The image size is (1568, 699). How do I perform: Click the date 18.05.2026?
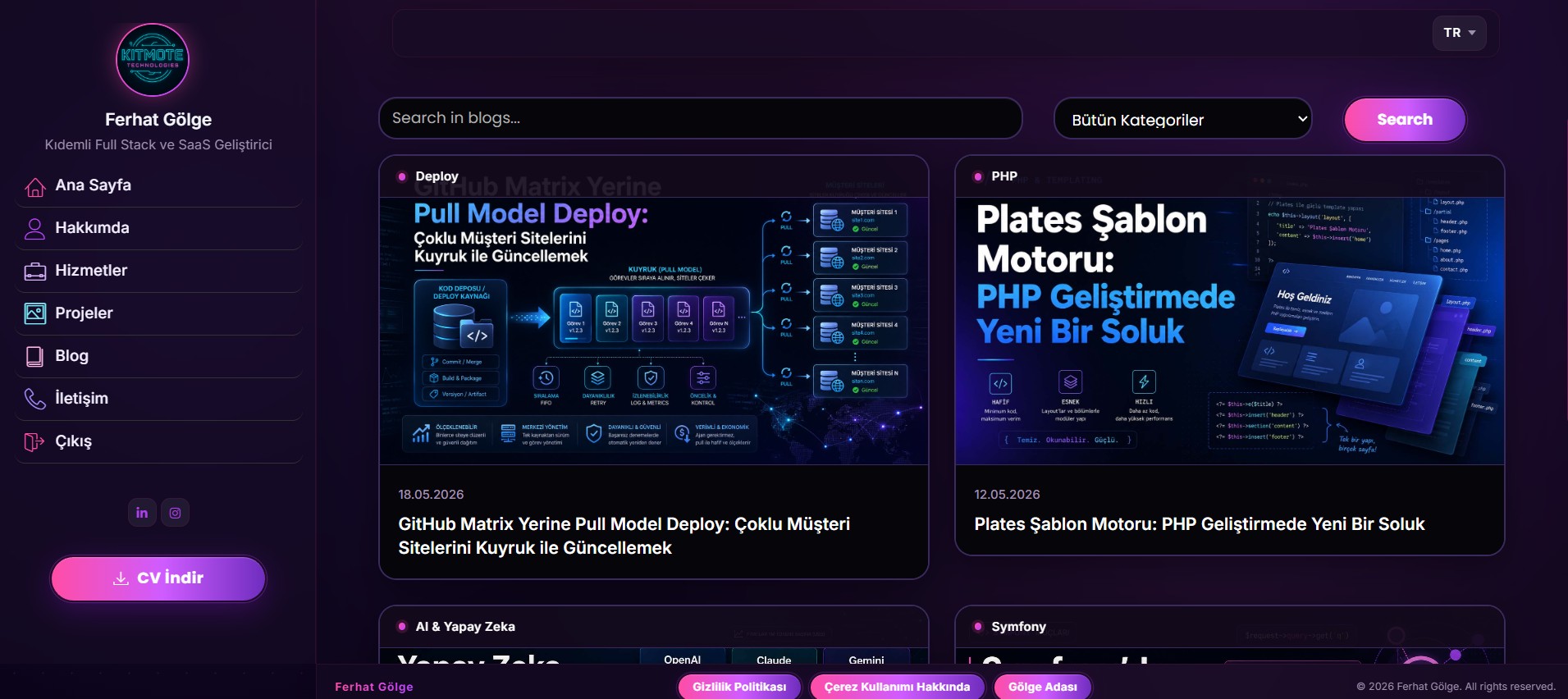[x=431, y=495]
